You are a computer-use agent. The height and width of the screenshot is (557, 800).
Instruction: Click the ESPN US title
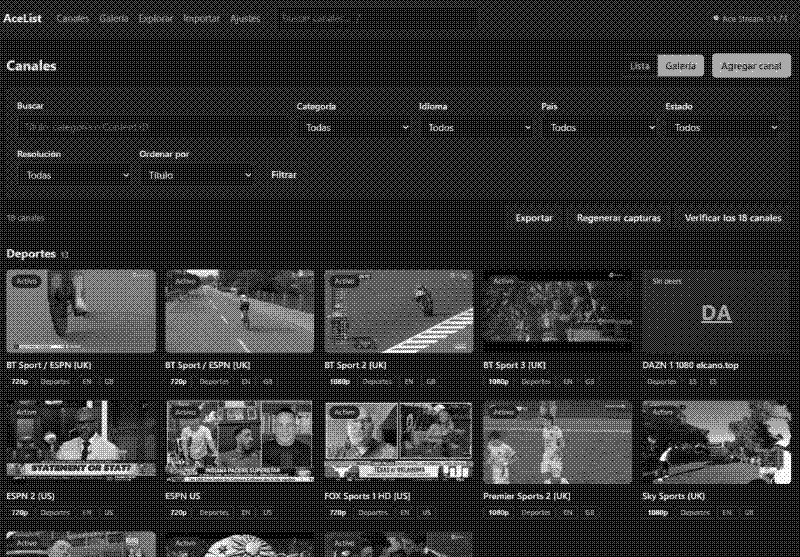point(183,496)
